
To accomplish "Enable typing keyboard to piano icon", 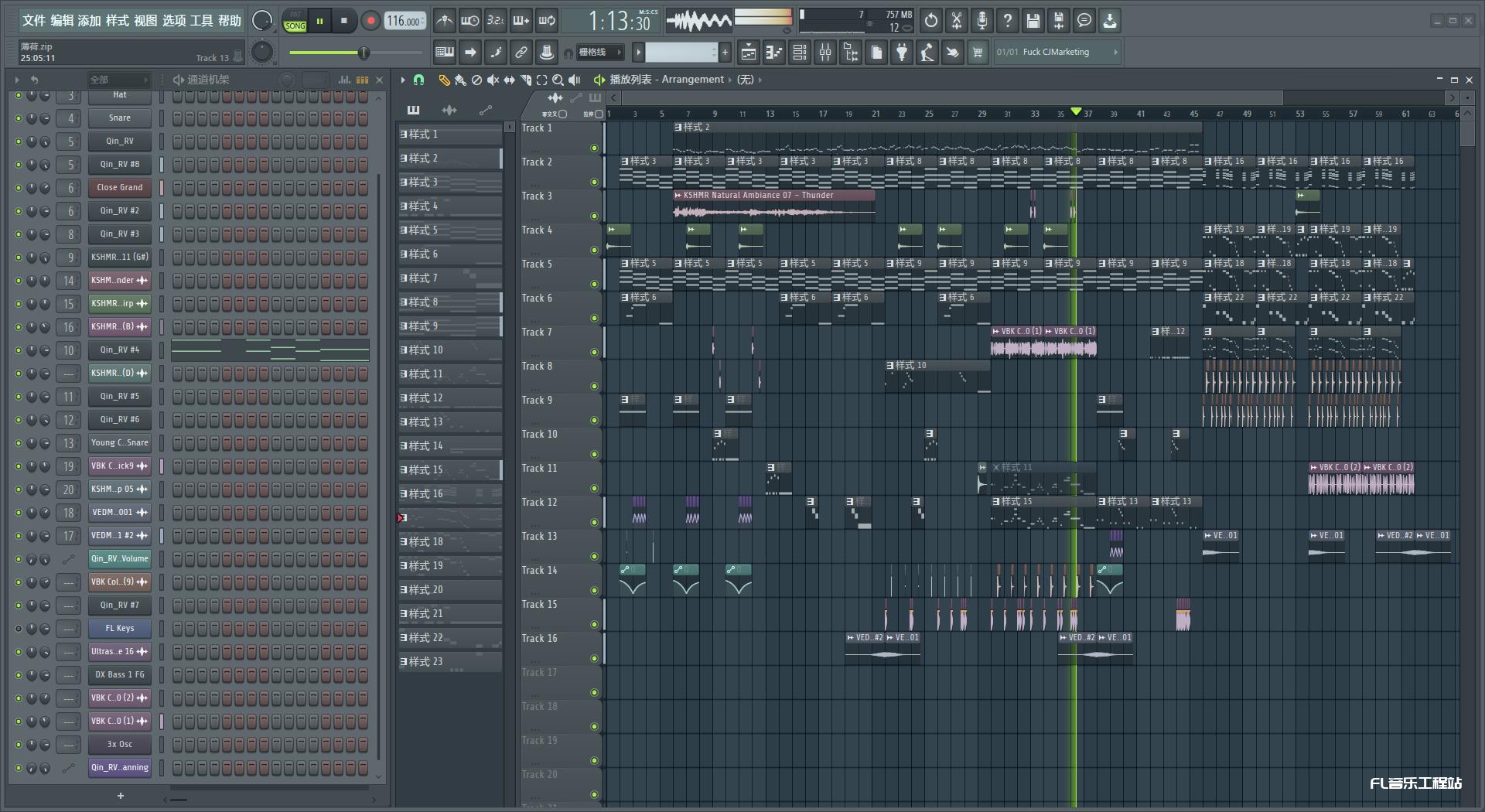I will (x=445, y=53).
